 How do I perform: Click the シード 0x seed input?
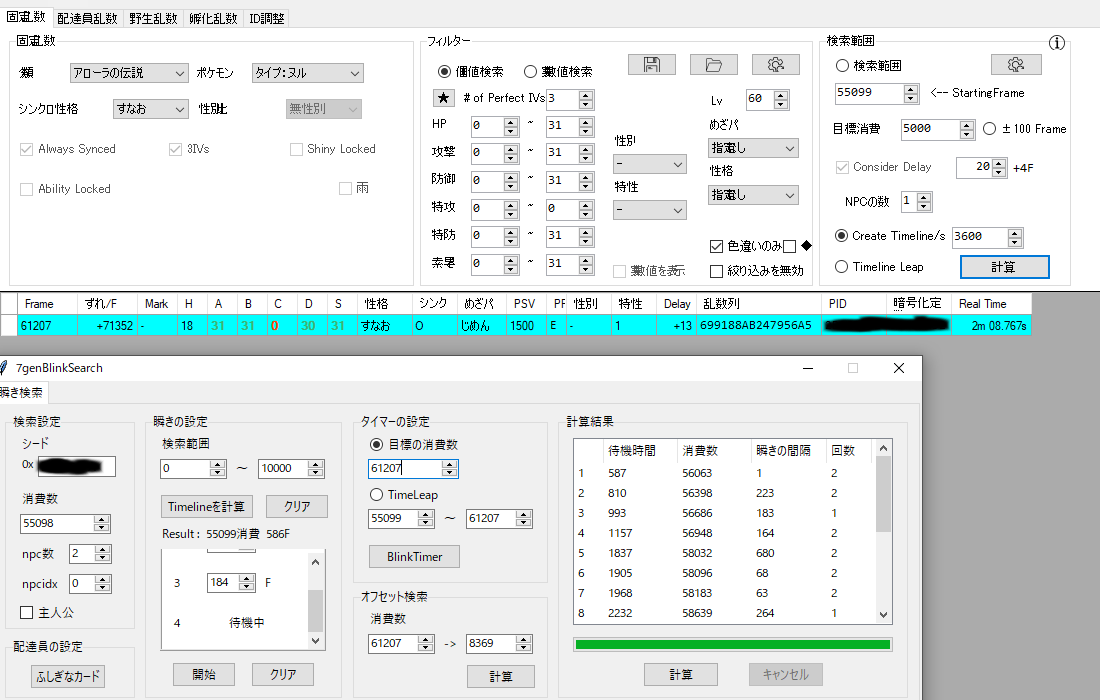point(76,466)
